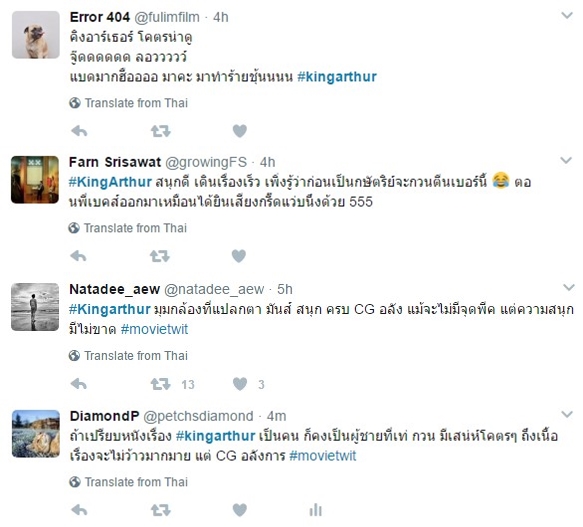Open the dropdown arrow on Natadee_aew's tweet

[568, 287]
